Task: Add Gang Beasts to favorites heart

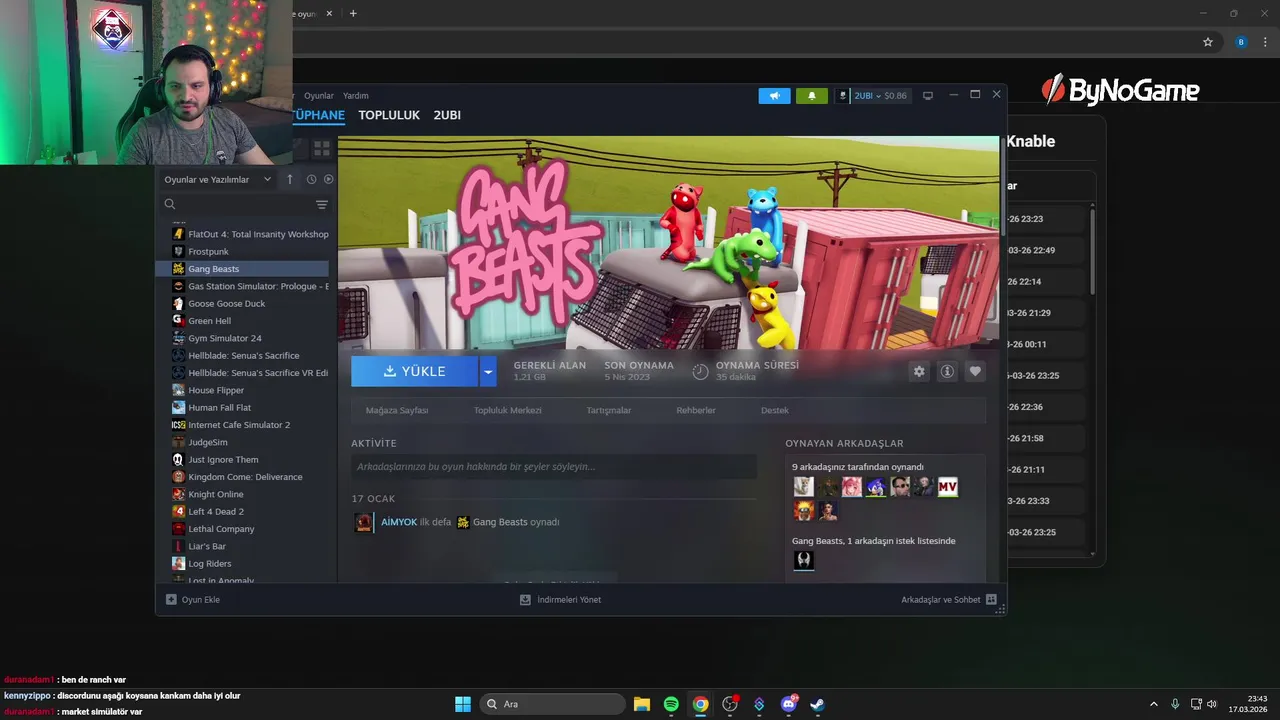Action: [975, 371]
